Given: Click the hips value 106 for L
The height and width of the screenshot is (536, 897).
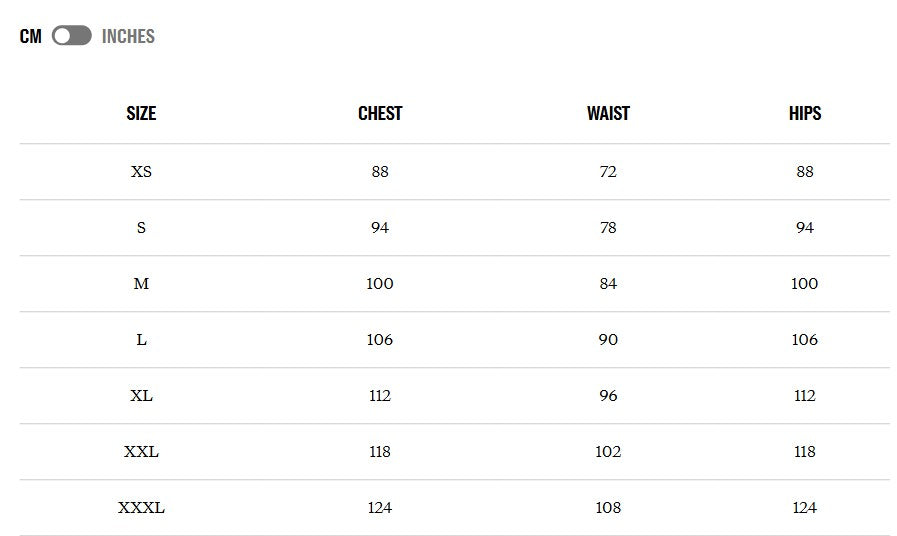Looking at the screenshot, I should pos(805,340).
